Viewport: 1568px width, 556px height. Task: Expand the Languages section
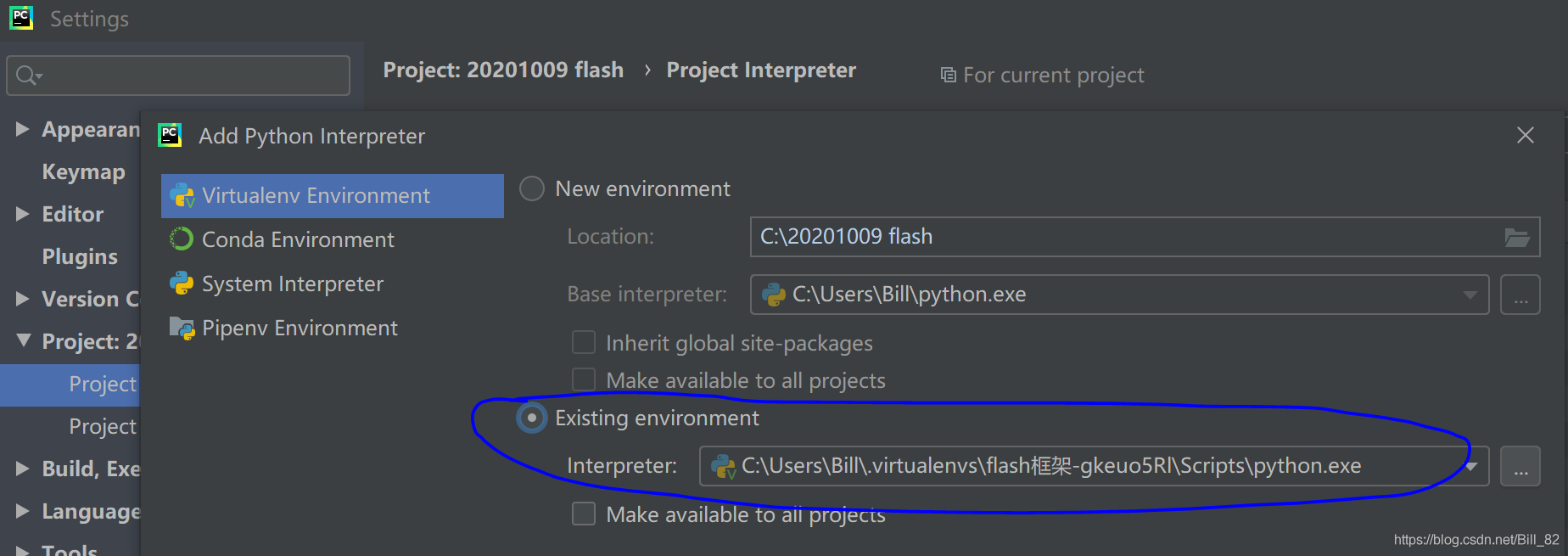23,511
